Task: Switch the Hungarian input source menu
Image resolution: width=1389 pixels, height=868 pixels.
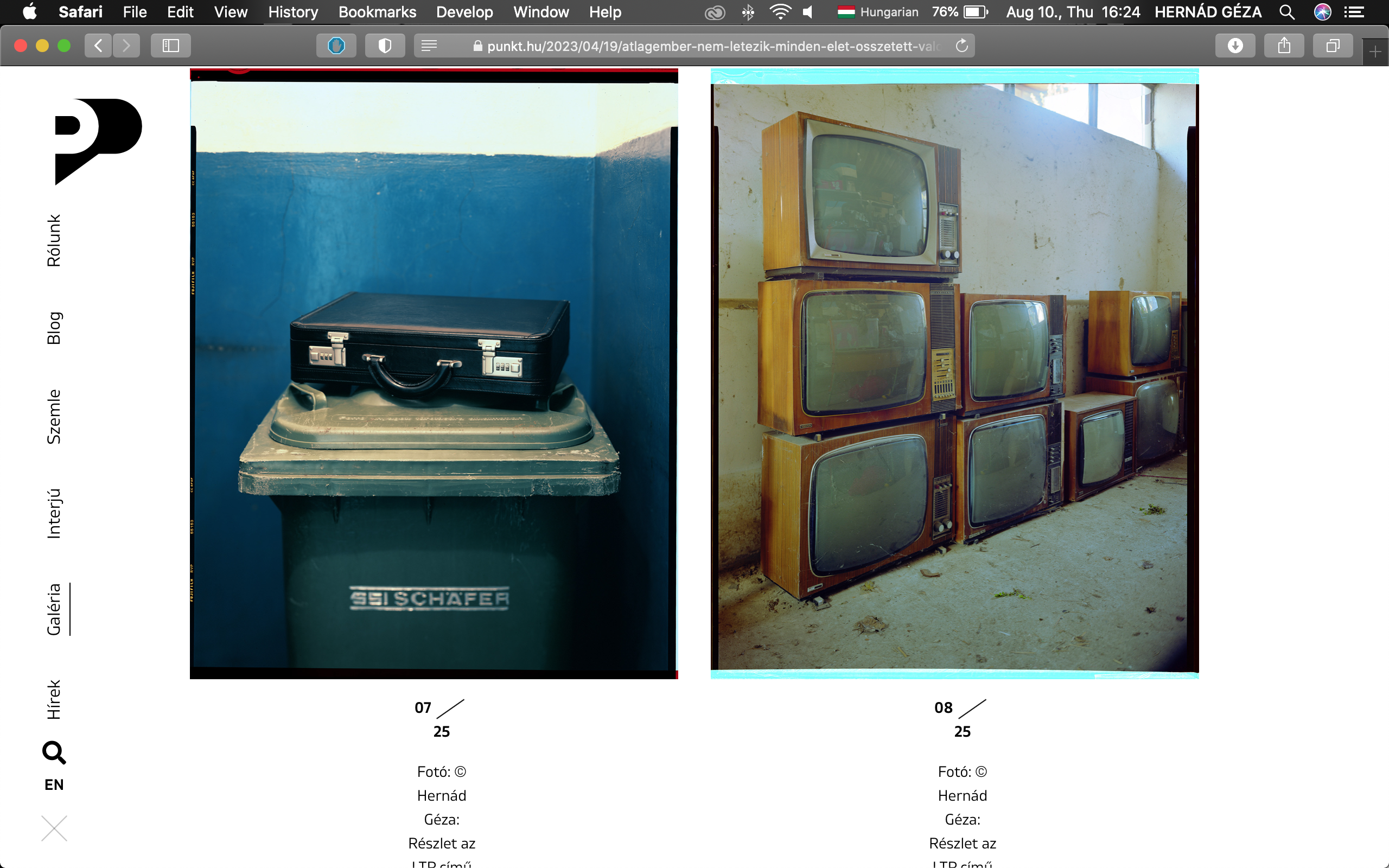Action: coord(877,12)
